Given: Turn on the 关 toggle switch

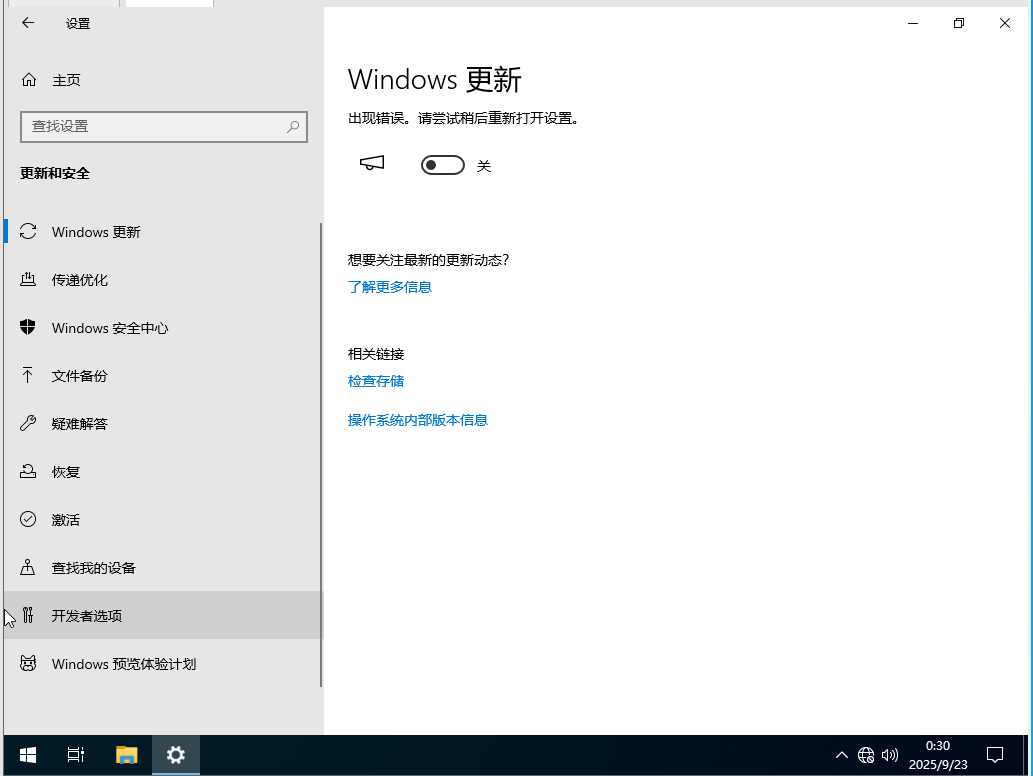Looking at the screenshot, I should pyautogui.click(x=443, y=165).
